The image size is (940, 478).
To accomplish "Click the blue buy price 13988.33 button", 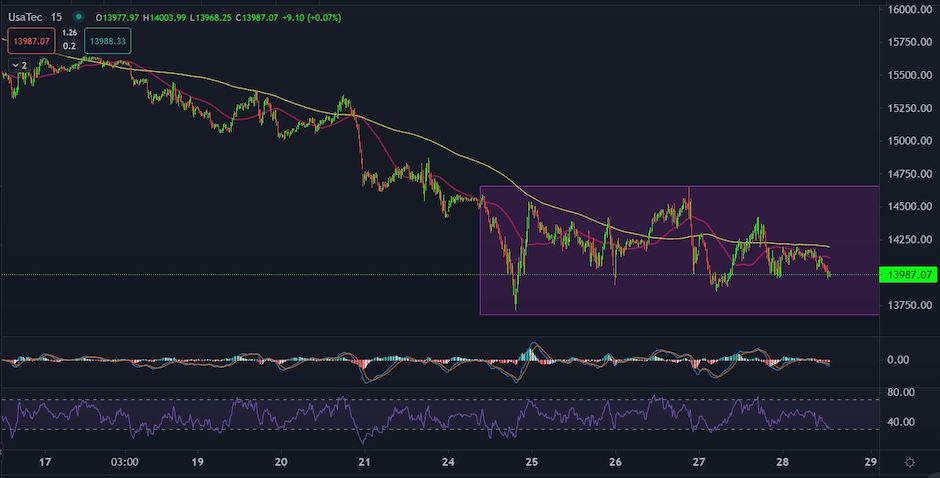I will click(x=108, y=41).
